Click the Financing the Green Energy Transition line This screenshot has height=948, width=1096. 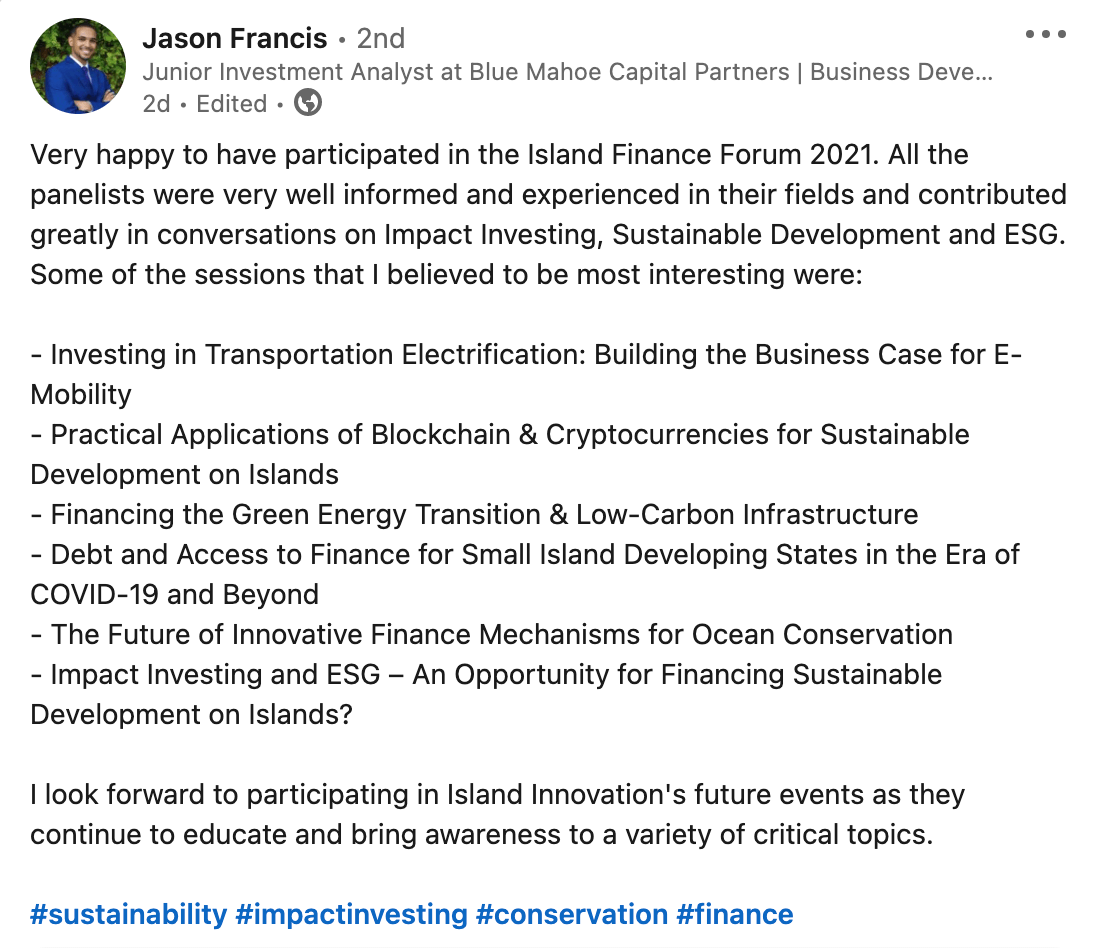click(x=474, y=515)
